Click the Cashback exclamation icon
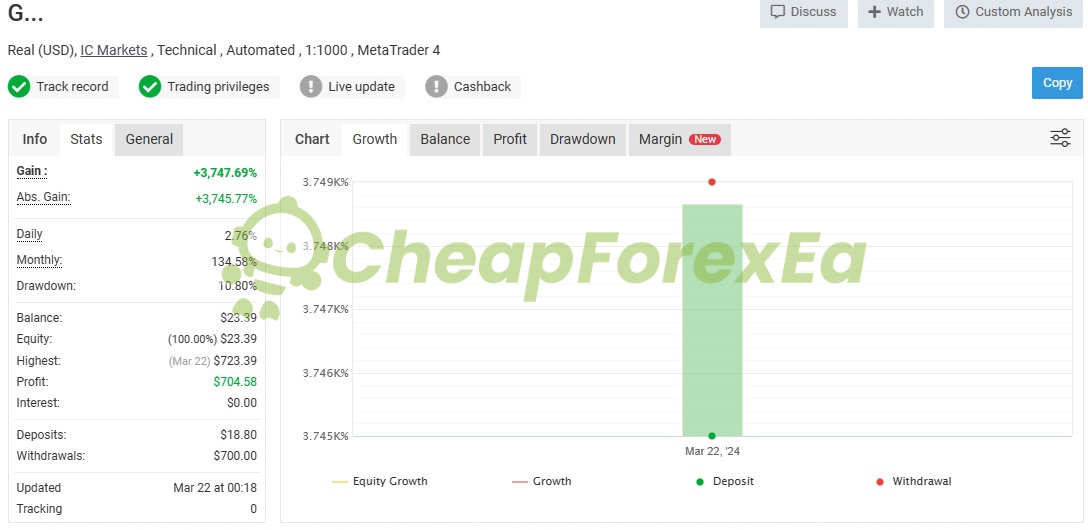 click(x=436, y=87)
